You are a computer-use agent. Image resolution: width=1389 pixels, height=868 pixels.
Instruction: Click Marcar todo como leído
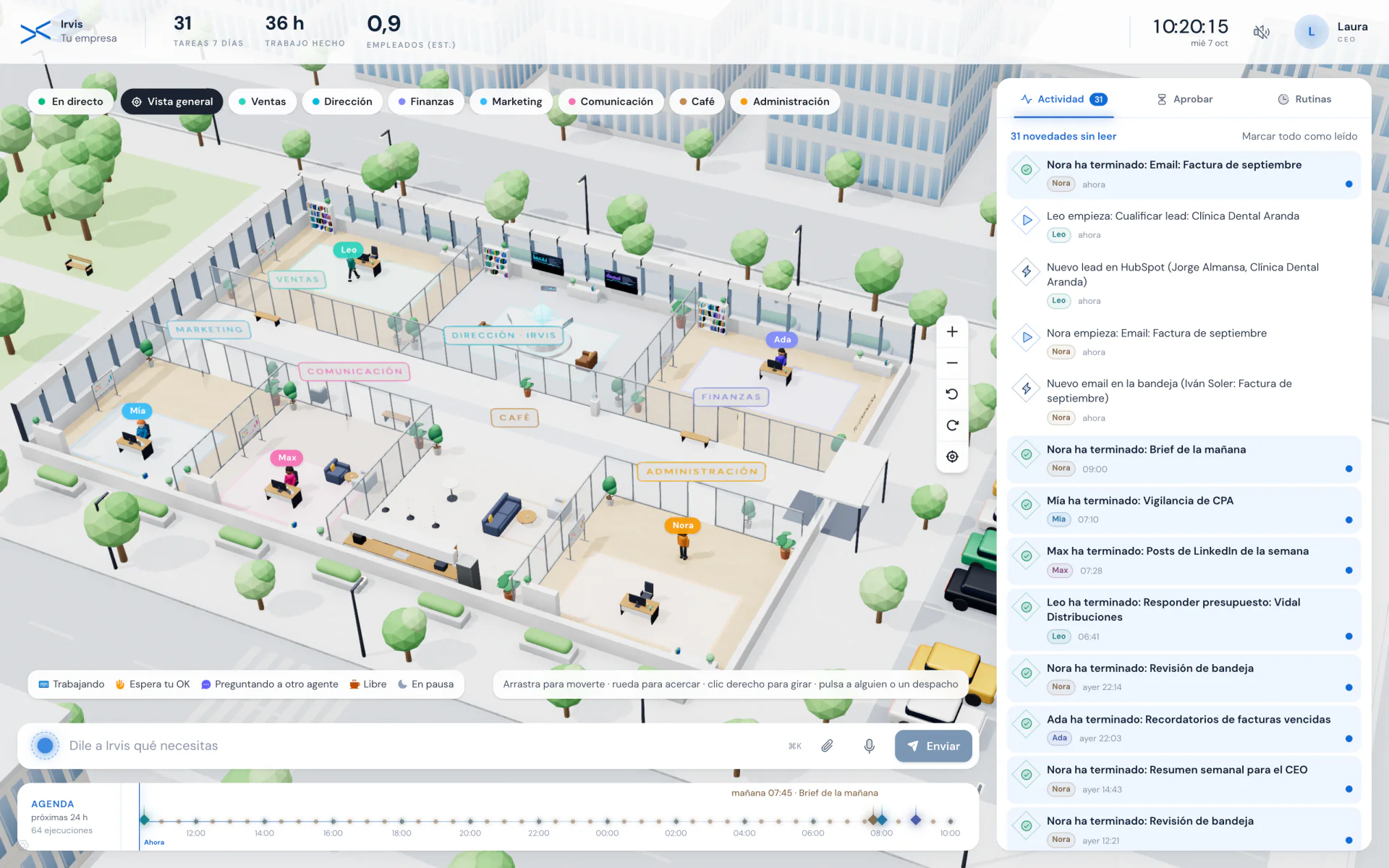(x=1299, y=136)
